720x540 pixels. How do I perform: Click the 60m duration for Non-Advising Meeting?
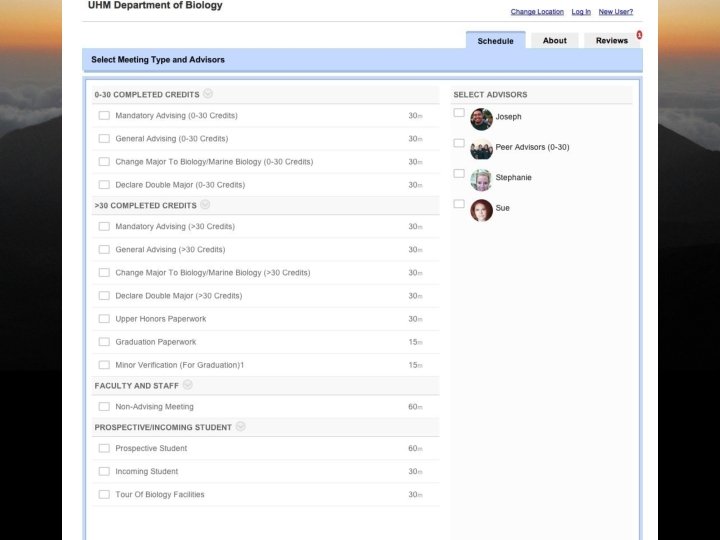[415, 407]
